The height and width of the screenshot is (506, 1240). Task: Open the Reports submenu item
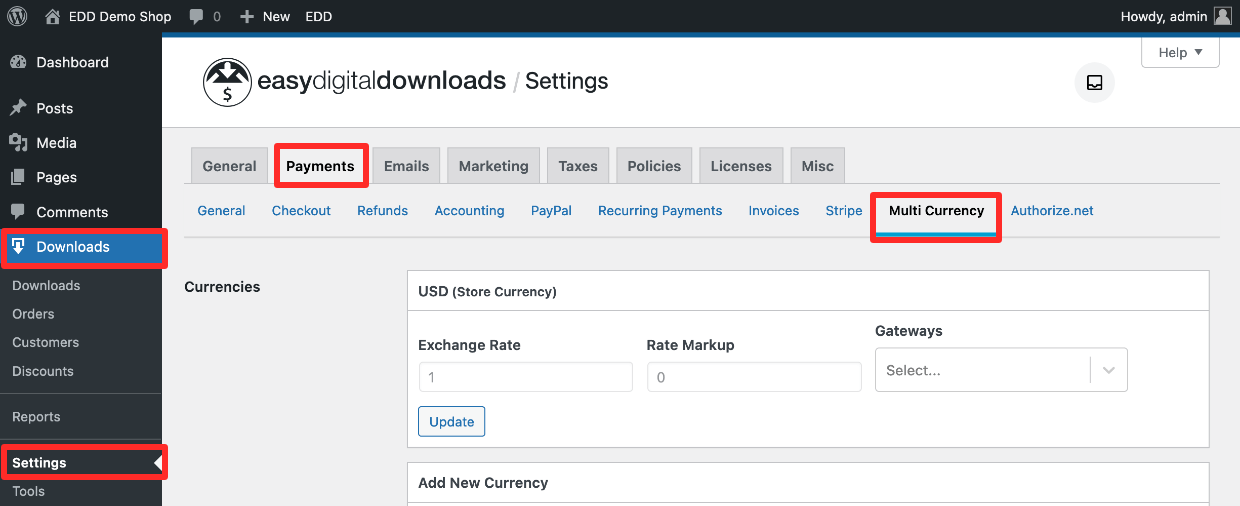point(36,417)
